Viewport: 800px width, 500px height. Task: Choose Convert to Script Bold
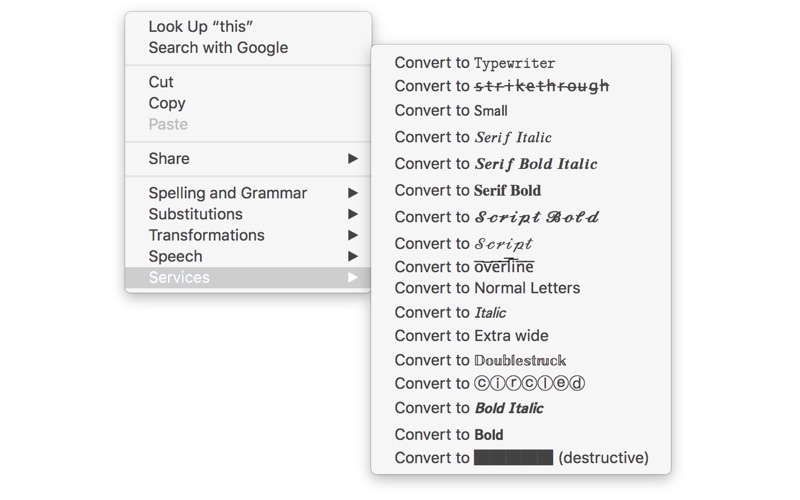(x=496, y=217)
